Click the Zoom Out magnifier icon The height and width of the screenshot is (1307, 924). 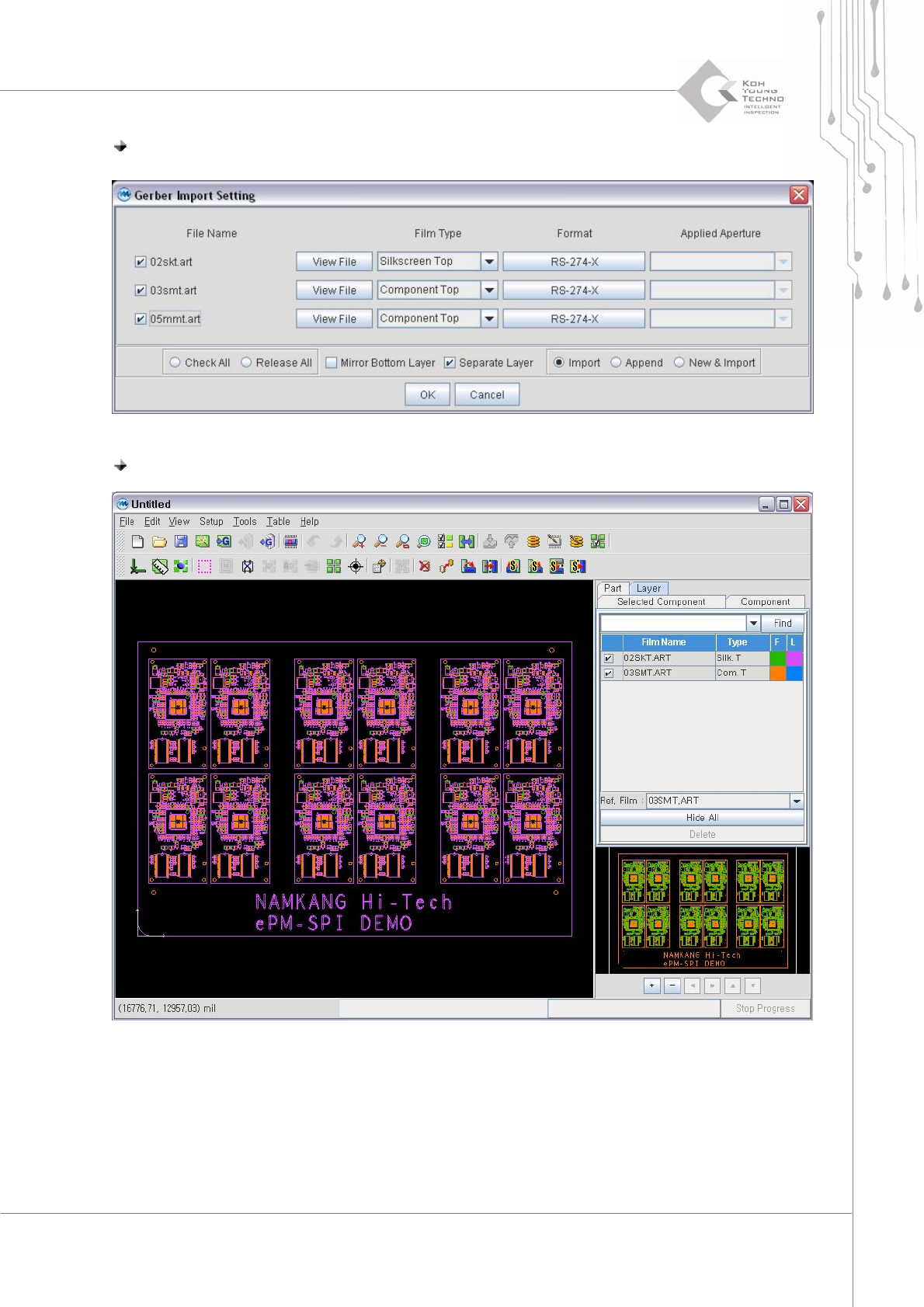[x=380, y=542]
